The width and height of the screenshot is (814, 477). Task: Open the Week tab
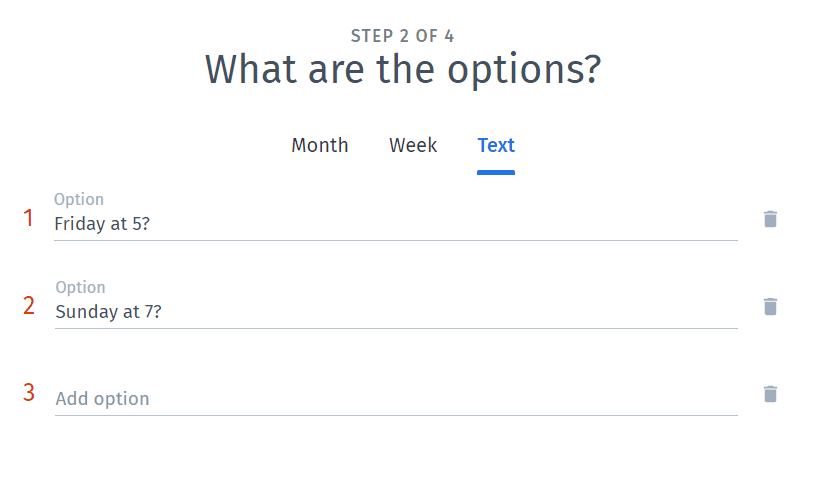click(x=413, y=145)
